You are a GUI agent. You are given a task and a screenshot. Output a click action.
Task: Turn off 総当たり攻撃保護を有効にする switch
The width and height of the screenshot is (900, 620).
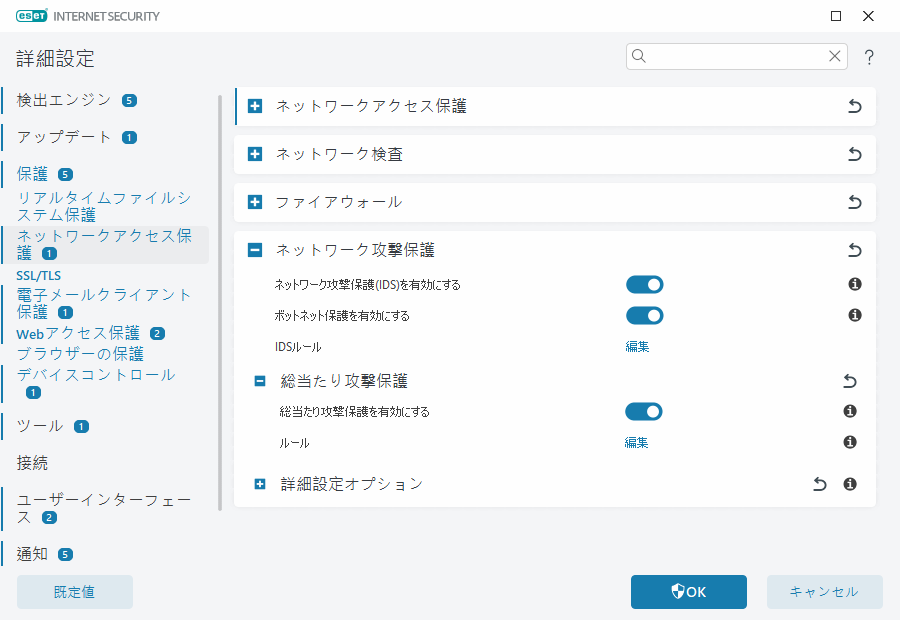644,412
